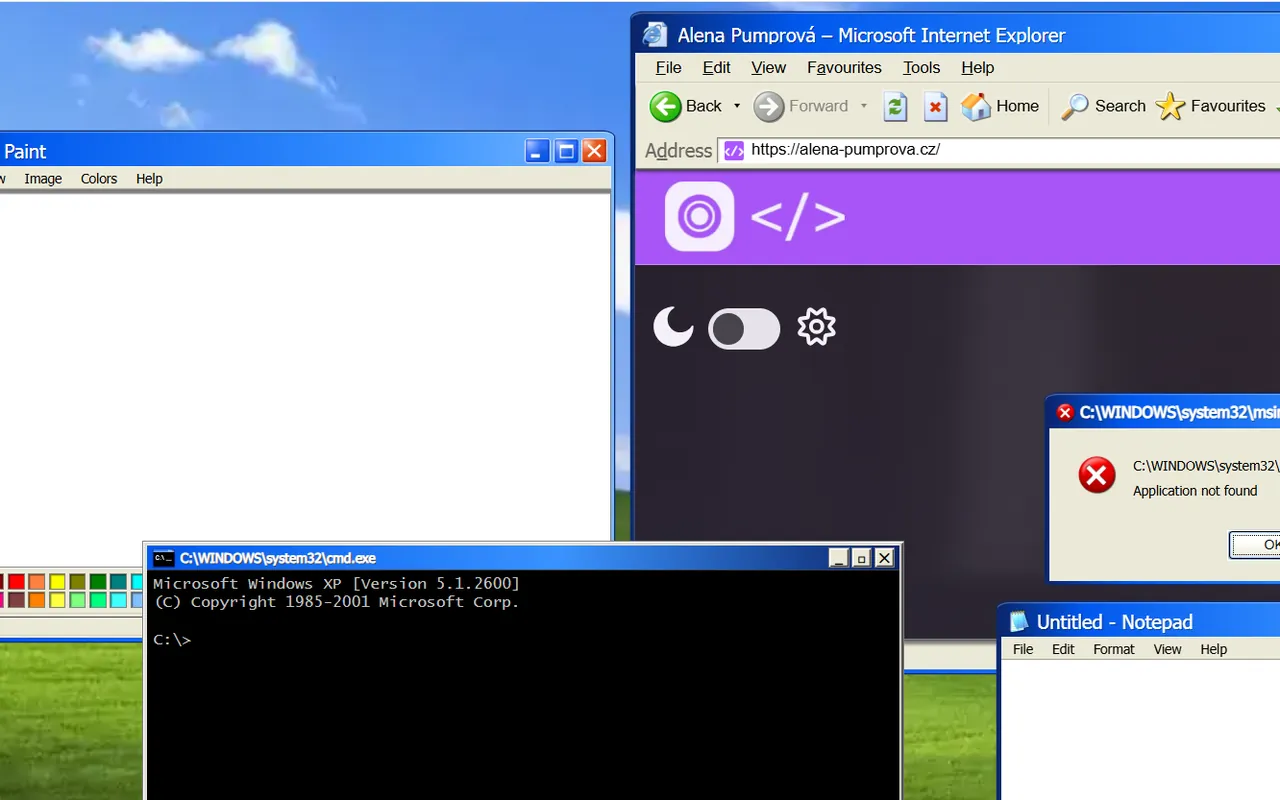The width and height of the screenshot is (1280, 800).
Task: Expand the Back history dropdown arrow
Action: [x=737, y=106]
